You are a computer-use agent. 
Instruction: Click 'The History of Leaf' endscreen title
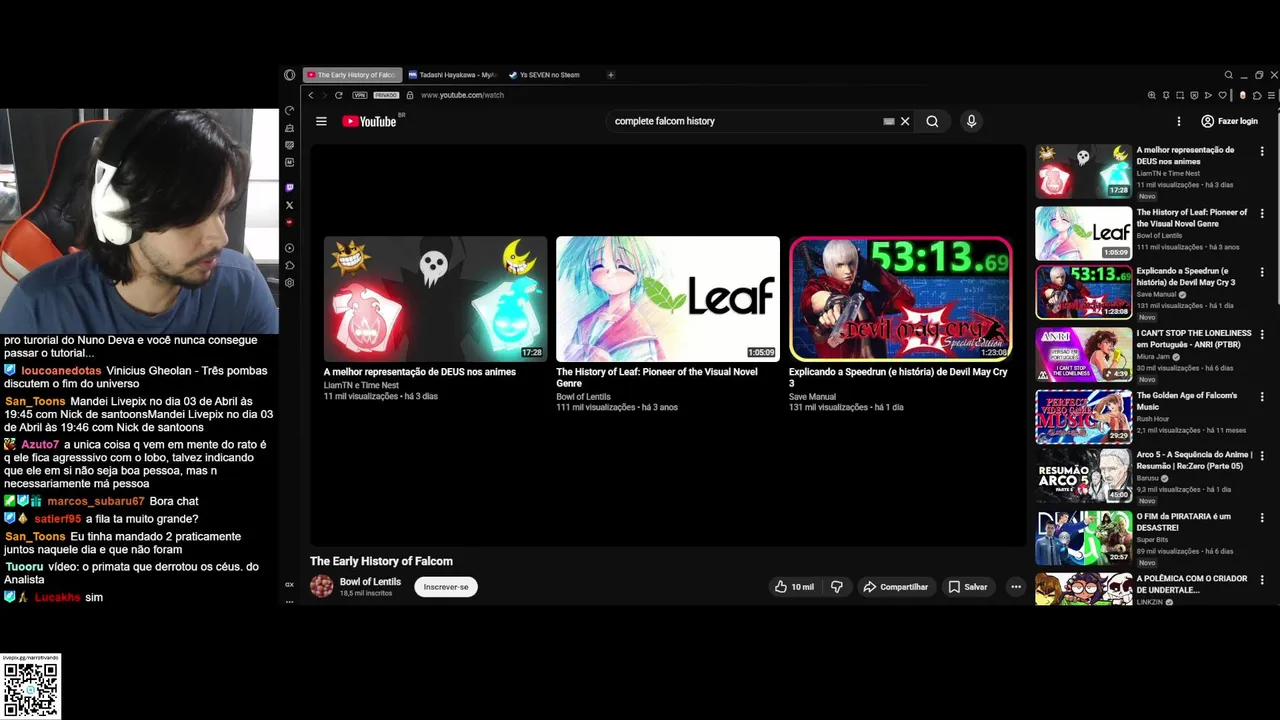click(657, 377)
